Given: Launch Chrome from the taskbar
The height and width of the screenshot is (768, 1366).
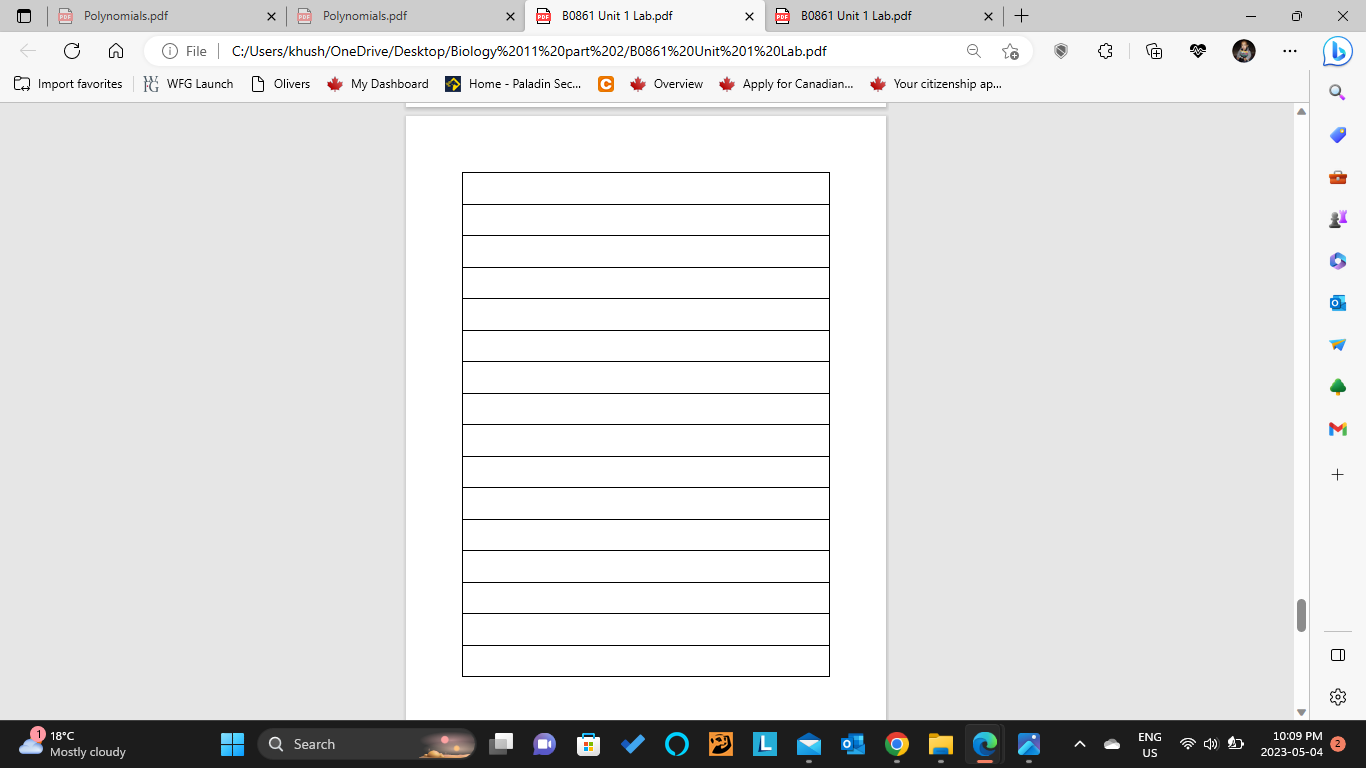Looking at the screenshot, I should [x=896, y=744].
